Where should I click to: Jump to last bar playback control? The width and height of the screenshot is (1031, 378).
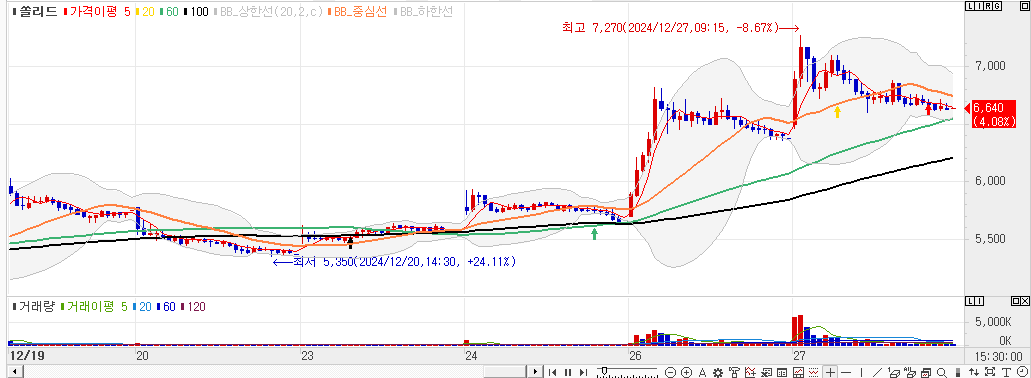tap(583, 372)
